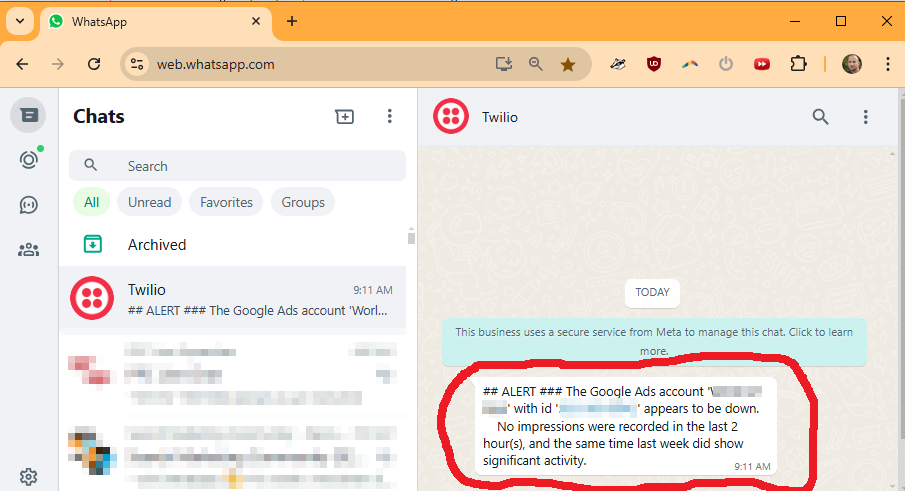Click the TODAY date pill
905x491 pixels.
[652, 293]
